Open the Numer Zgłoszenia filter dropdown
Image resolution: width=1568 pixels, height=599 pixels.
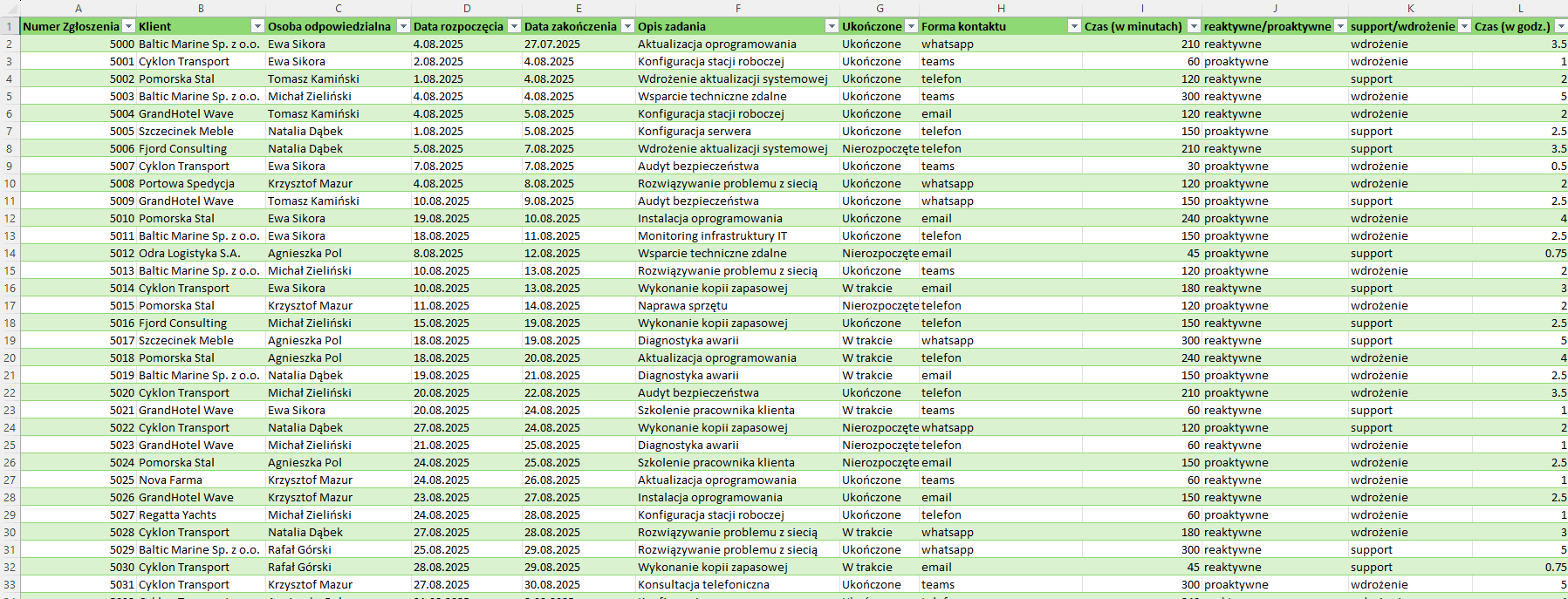pos(129,26)
